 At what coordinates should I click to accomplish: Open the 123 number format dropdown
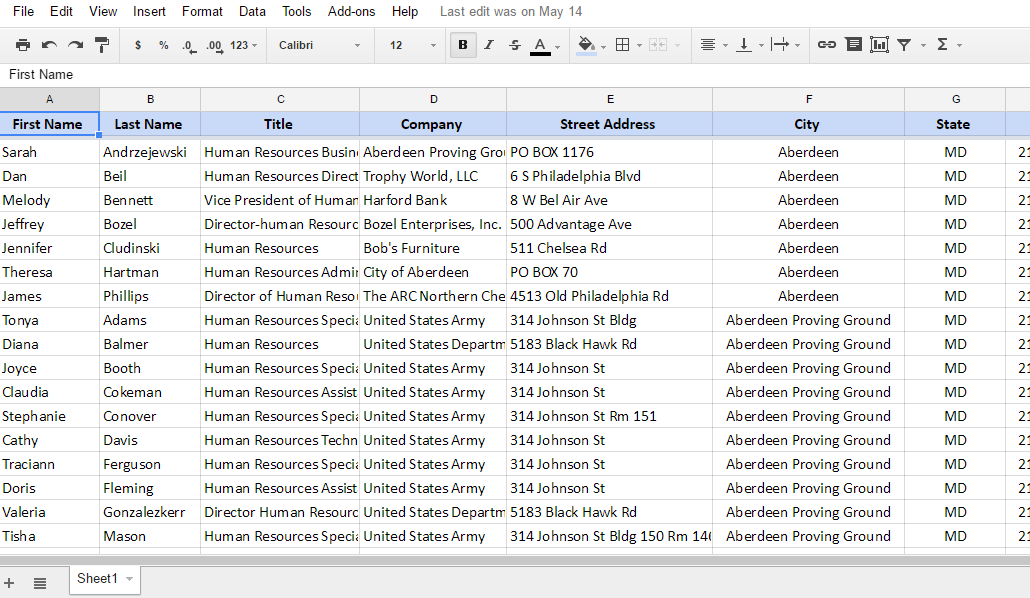click(x=244, y=45)
